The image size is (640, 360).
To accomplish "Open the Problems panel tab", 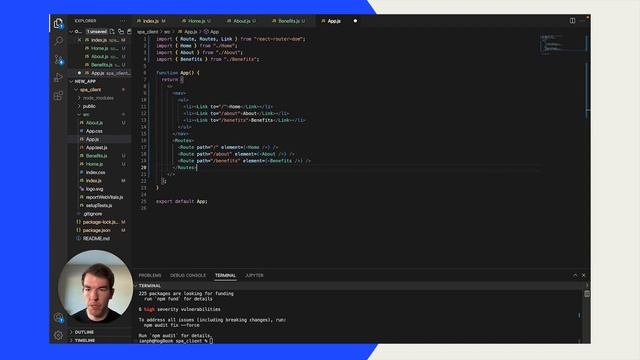I will coord(150,276).
